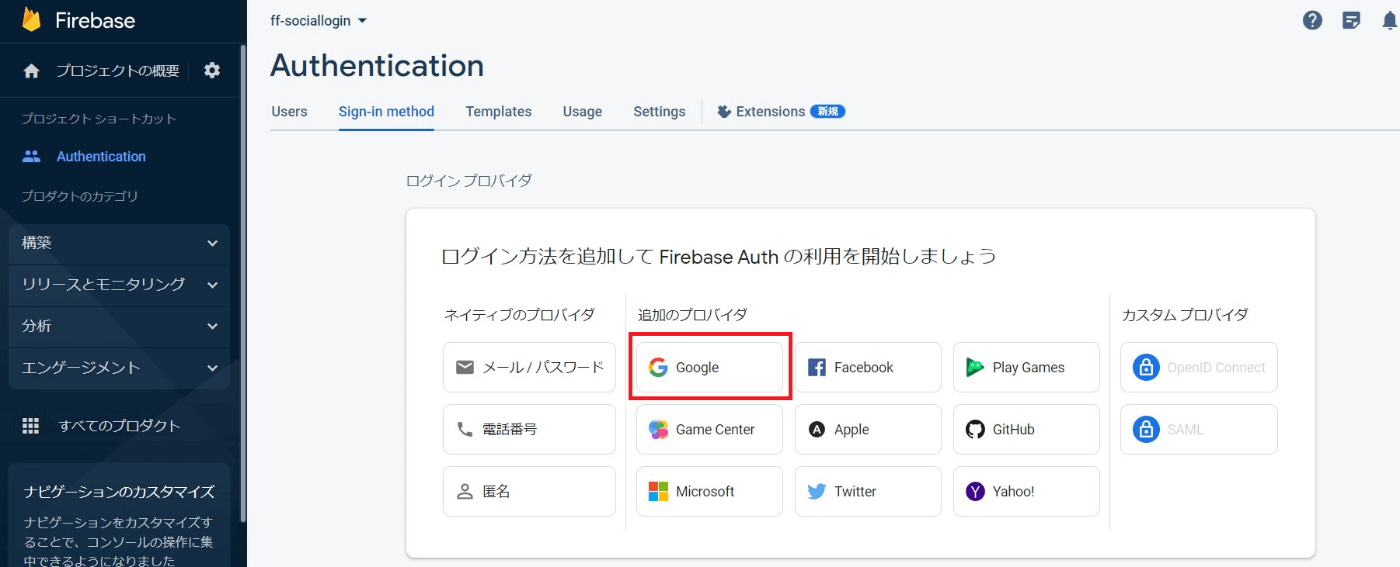This screenshot has width=1400, height=567.
Task: Click the Yahoo! purple logo icon
Action: [x=975, y=491]
